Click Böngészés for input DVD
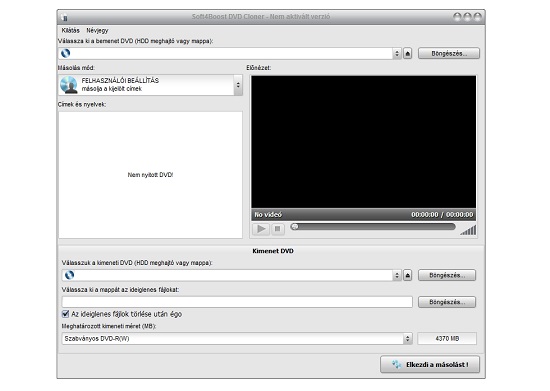550x391 pixels. click(x=449, y=54)
